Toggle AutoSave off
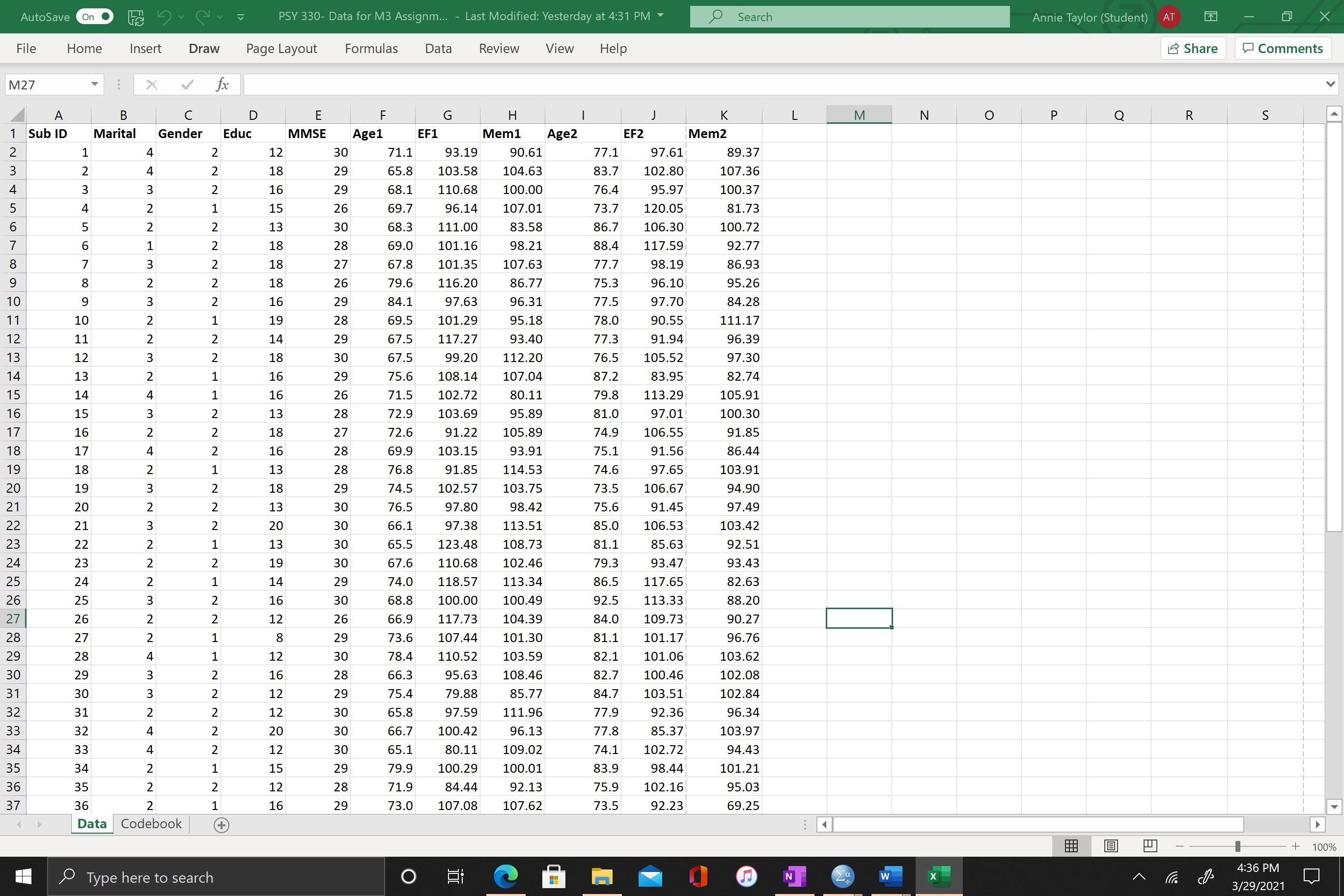 click(x=94, y=17)
